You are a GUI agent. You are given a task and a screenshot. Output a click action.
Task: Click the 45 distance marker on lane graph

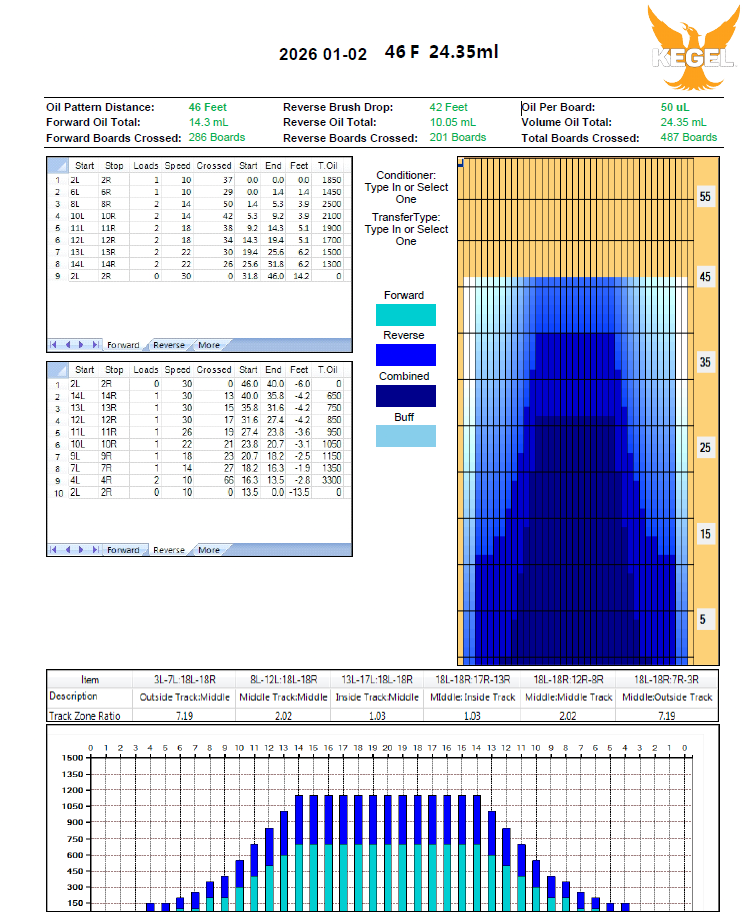click(704, 277)
